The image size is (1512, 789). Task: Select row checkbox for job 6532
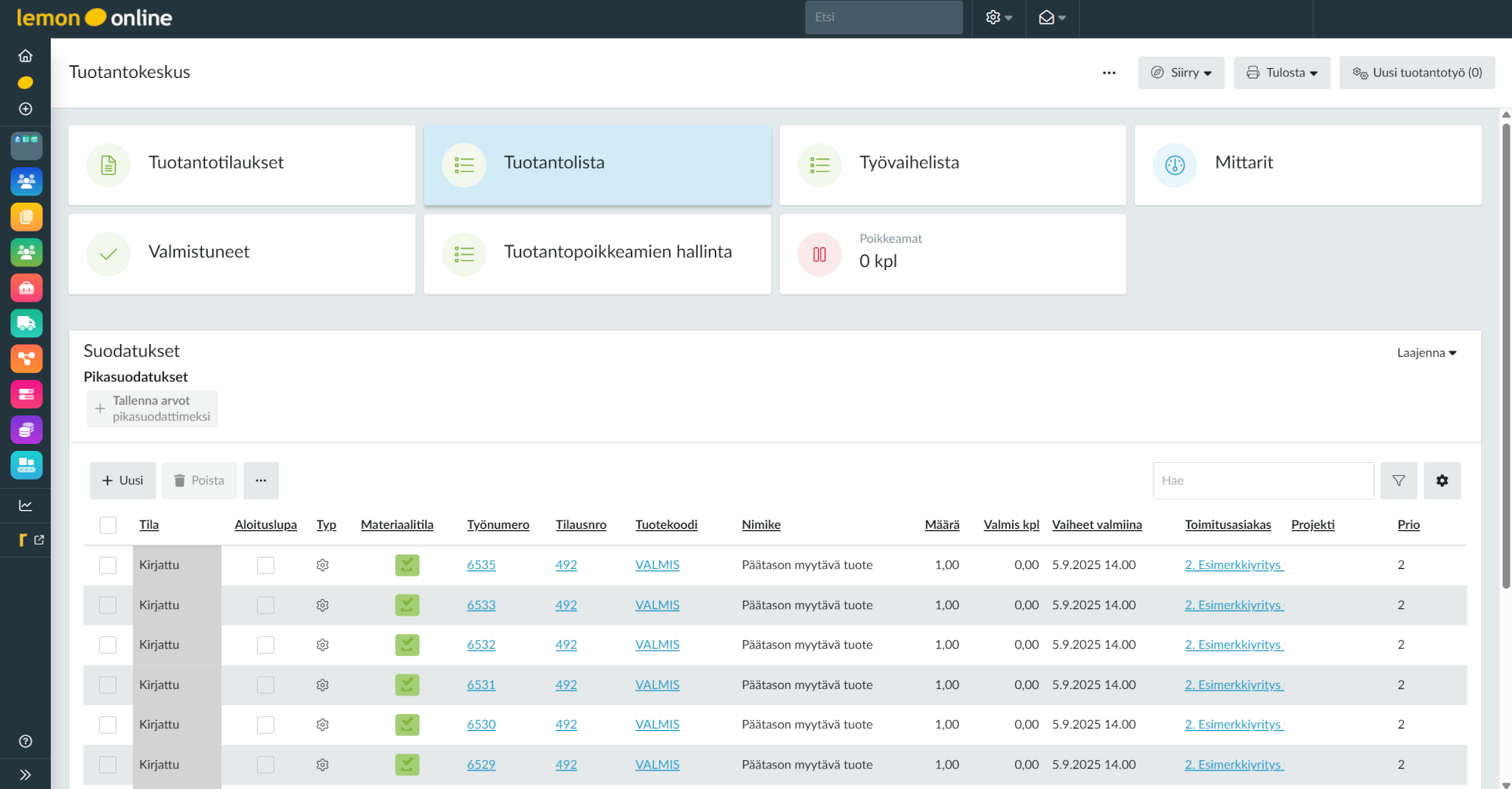[x=108, y=645]
